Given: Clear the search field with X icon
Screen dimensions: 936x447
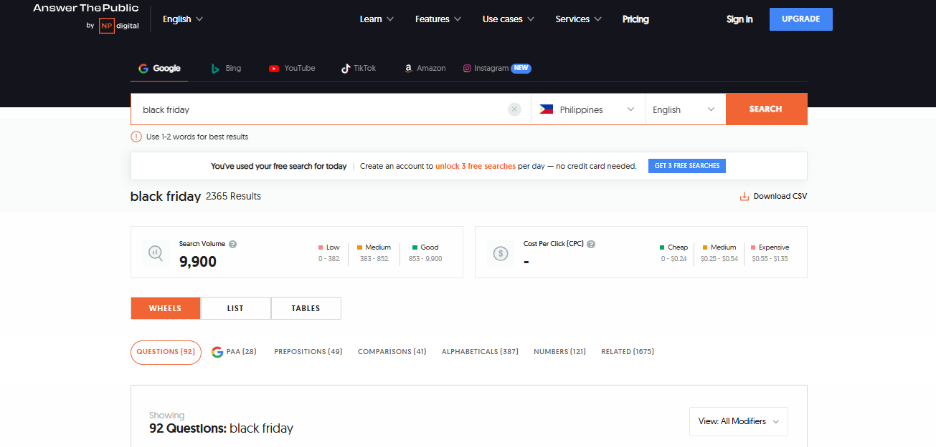Looking at the screenshot, I should [x=514, y=109].
